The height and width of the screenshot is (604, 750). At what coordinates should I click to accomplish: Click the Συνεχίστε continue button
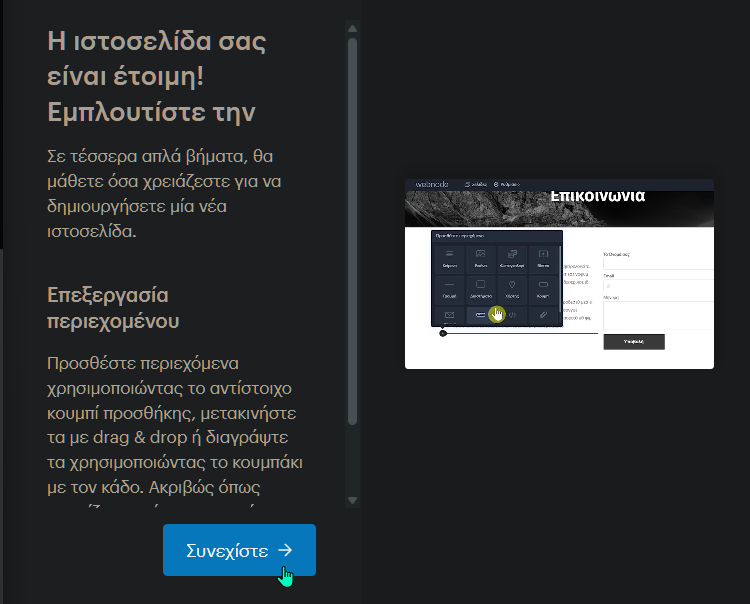(239, 550)
